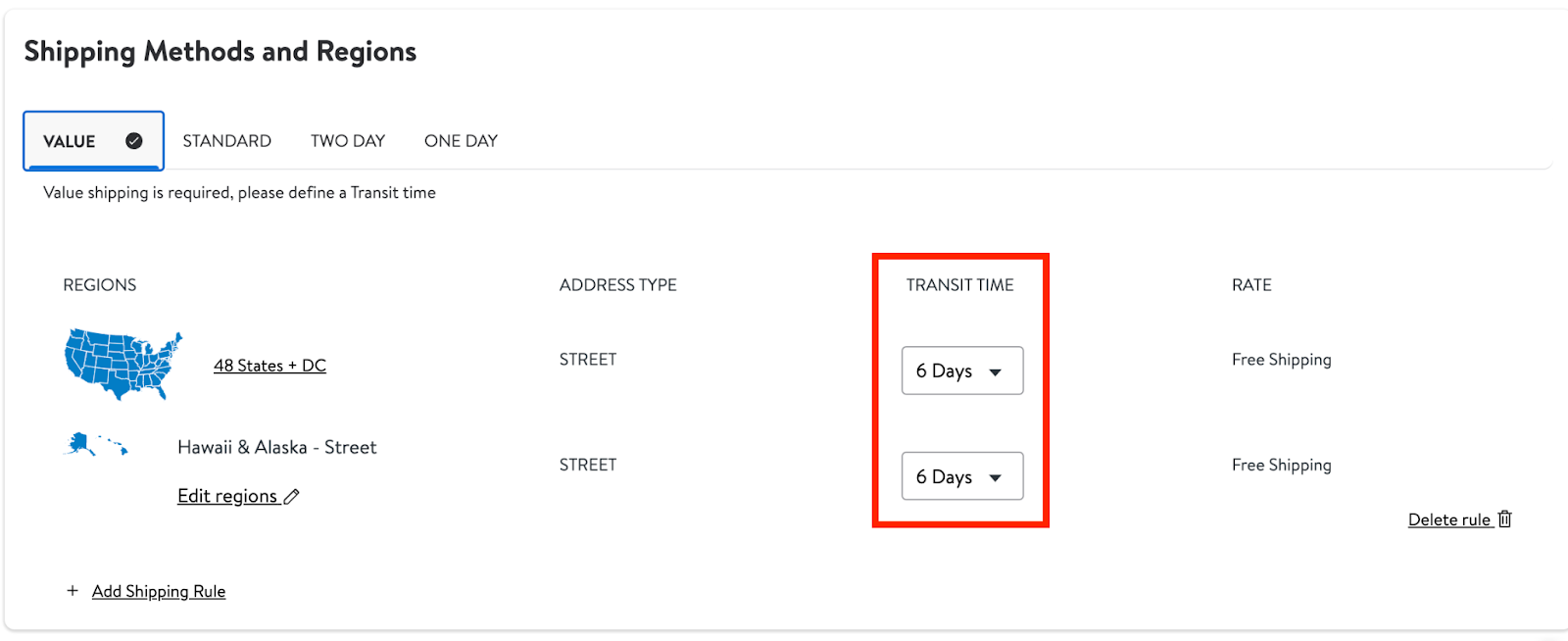Click the US map icon for 48 States
This screenshot has width=1568, height=641.
coord(123,365)
